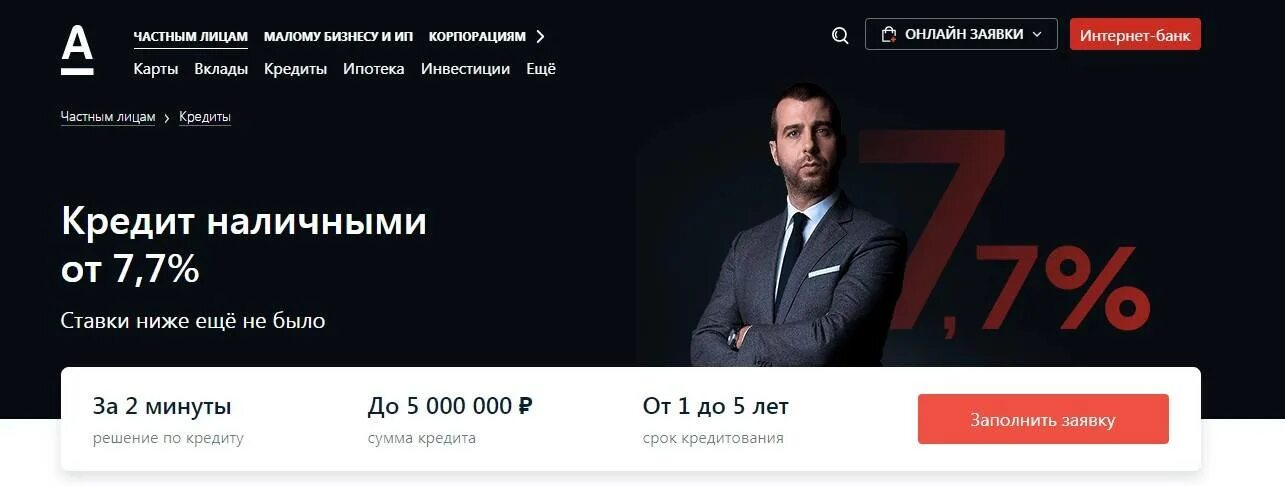The height and width of the screenshot is (486, 1285).
Task: Click the breadcrumb separator chevron
Action: 167,118
